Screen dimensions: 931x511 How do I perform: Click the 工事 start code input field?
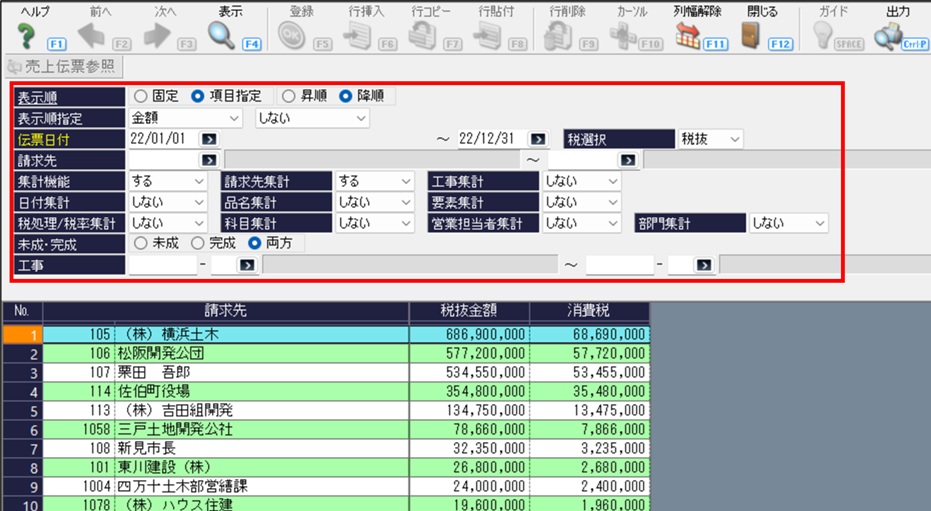(163, 265)
